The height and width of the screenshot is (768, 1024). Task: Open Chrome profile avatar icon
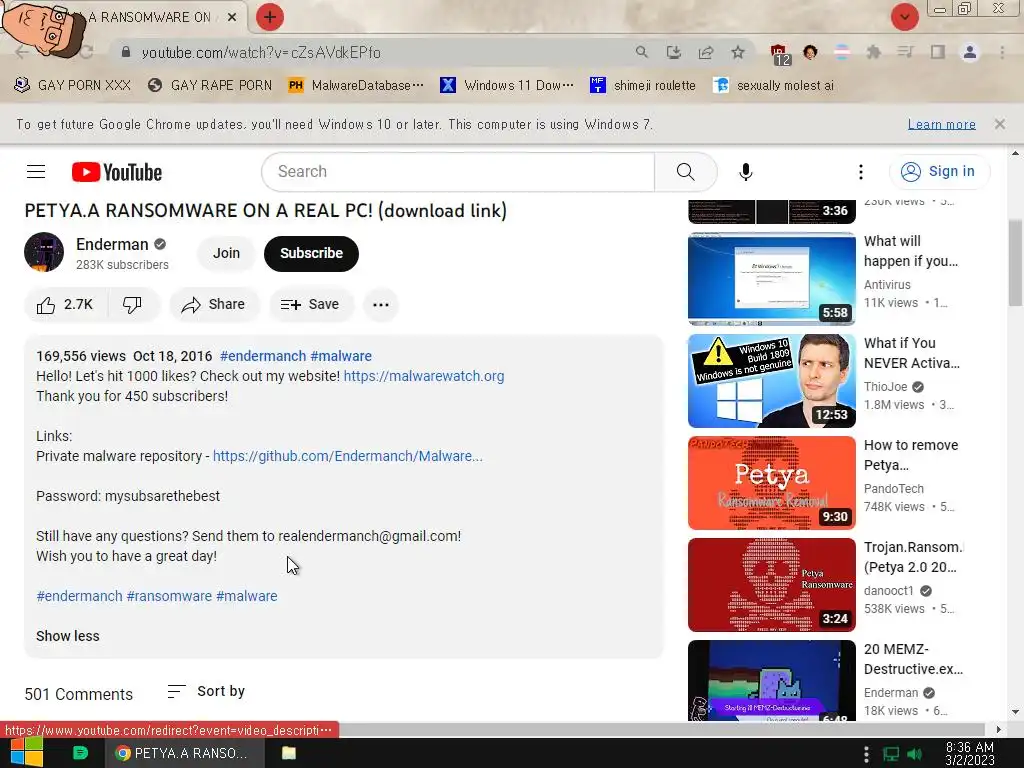click(970, 52)
